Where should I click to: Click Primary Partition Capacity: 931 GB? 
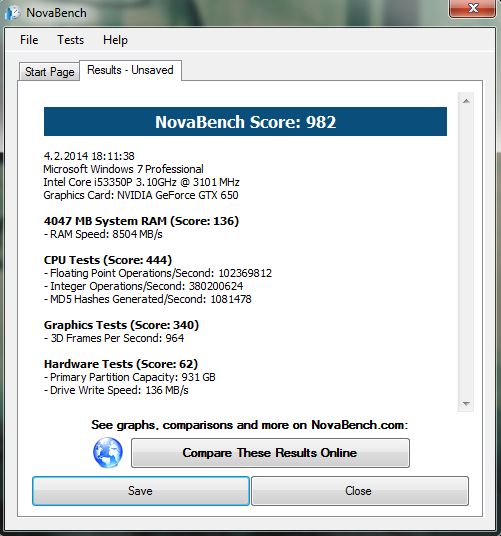[x=130, y=377]
